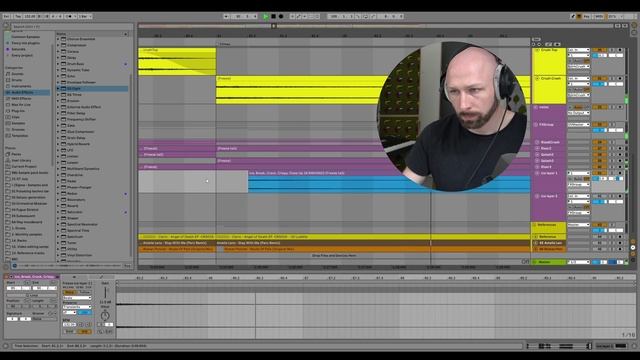
Task: Select the Echo device icon
Action: click(x=64, y=76)
